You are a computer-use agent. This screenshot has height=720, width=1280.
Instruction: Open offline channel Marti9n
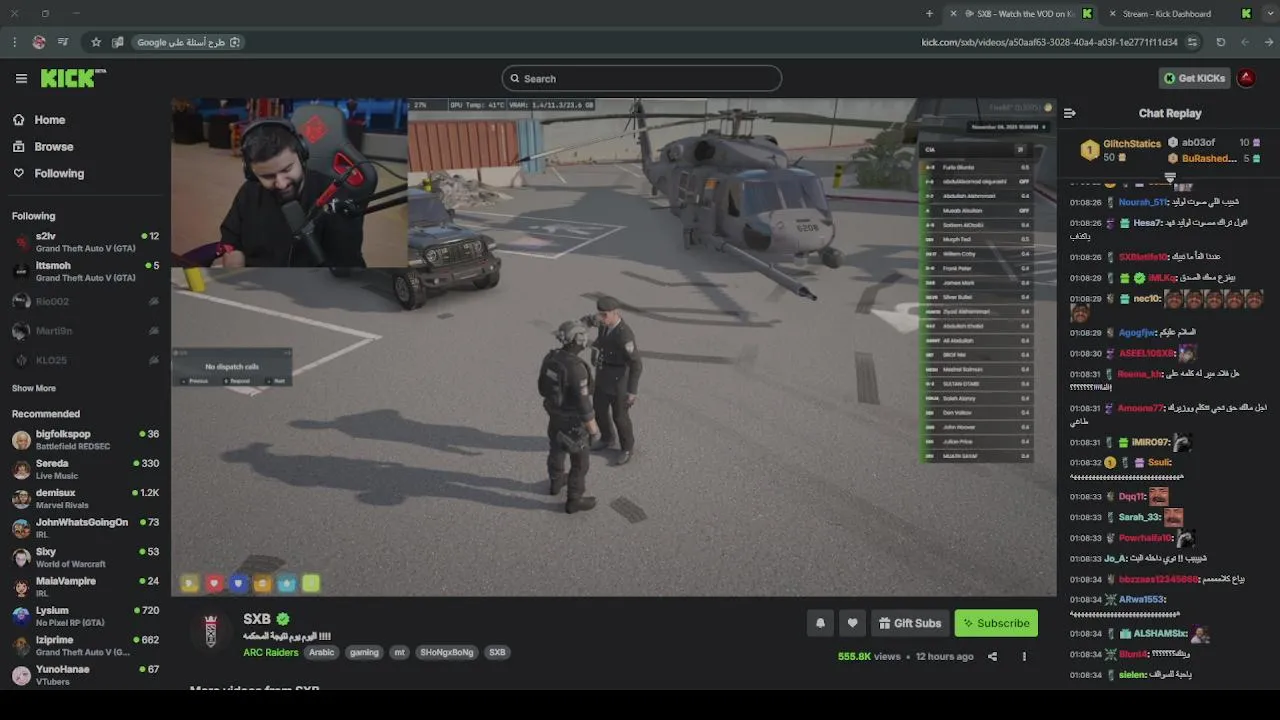point(85,330)
